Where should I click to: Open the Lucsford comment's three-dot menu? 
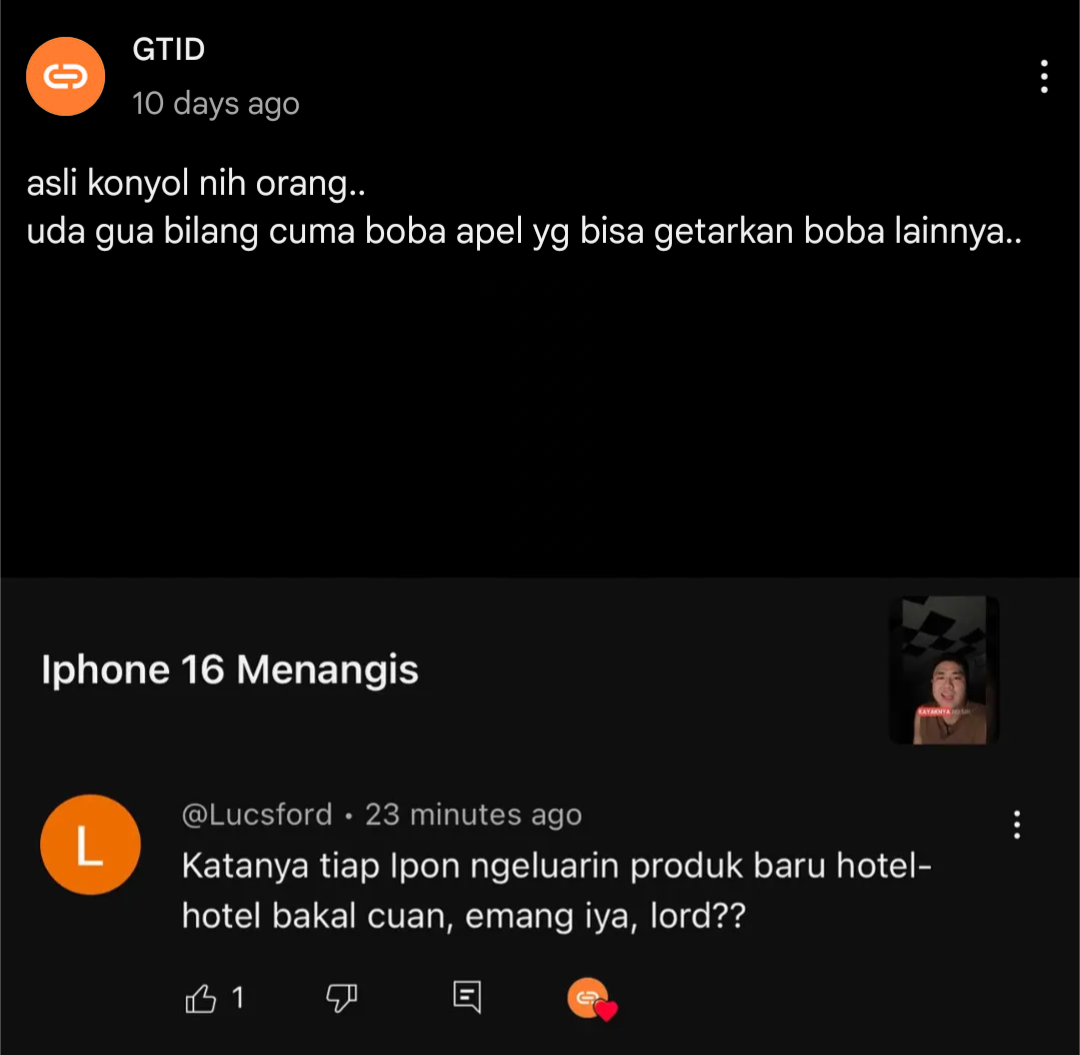click(x=1017, y=824)
